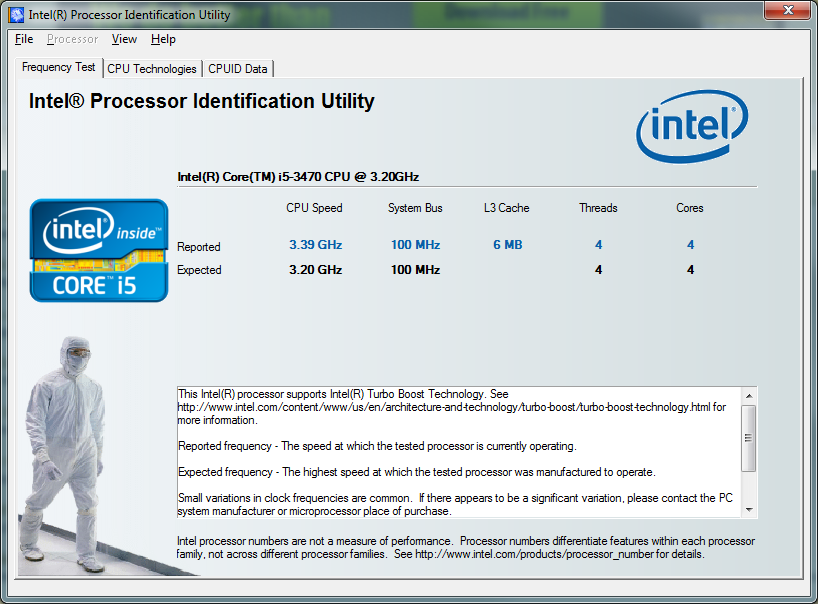
Task: Click the CPU Speed column header
Action: [314, 208]
